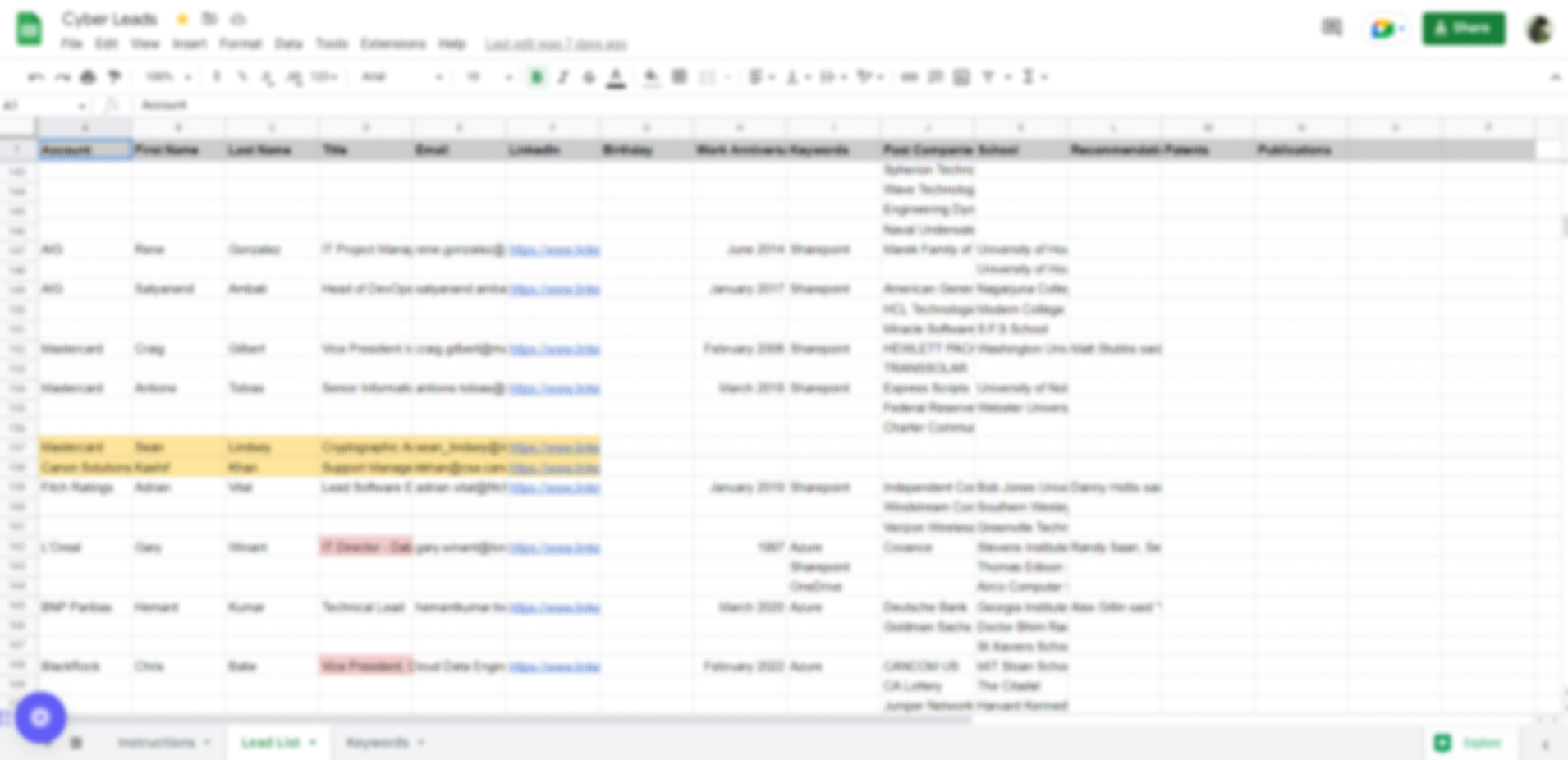
Task: Open the Help menu
Action: pyautogui.click(x=452, y=43)
